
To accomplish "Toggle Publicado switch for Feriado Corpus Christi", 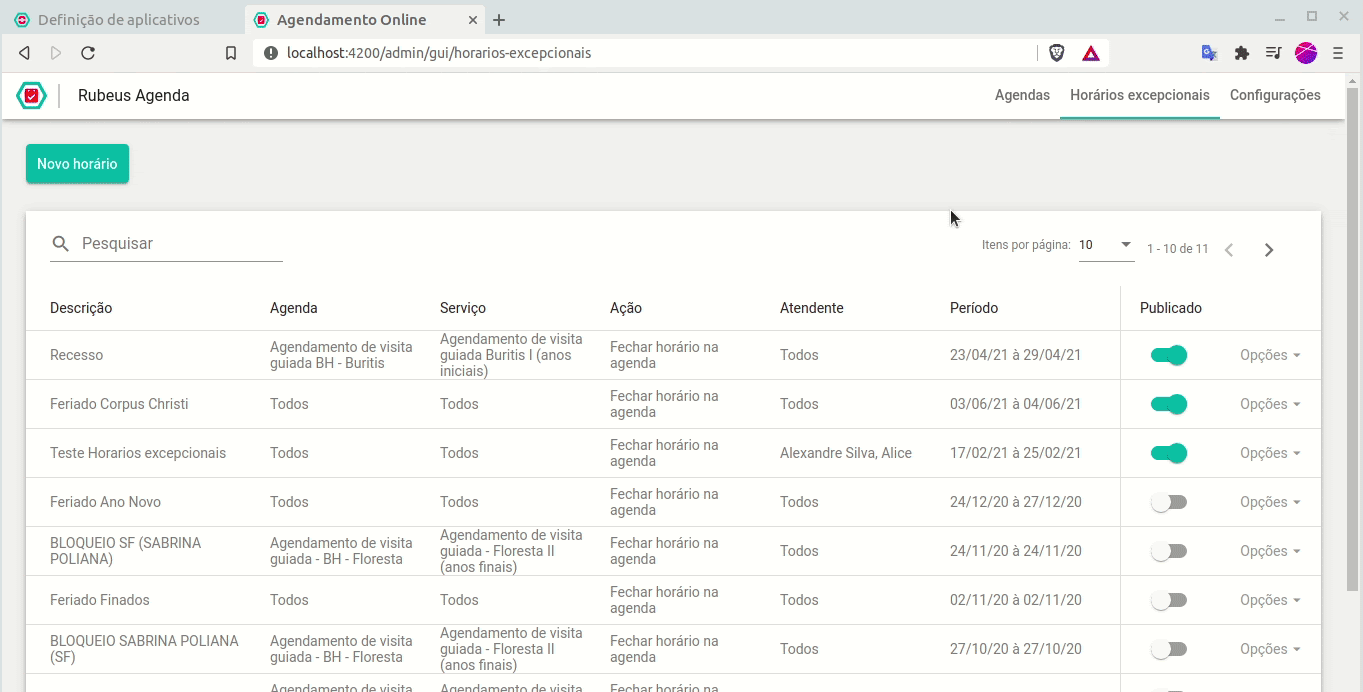I will pyautogui.click(x=1169, y=404).
